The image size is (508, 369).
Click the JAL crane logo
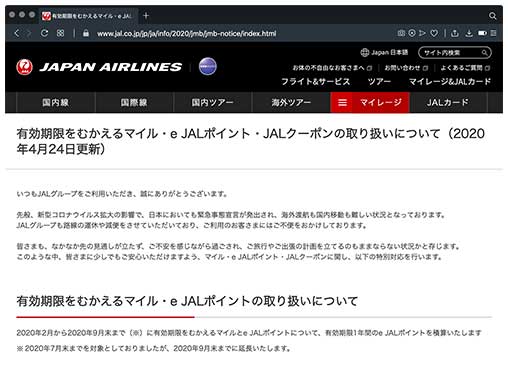pyautogui.click(x=25, y=67)
